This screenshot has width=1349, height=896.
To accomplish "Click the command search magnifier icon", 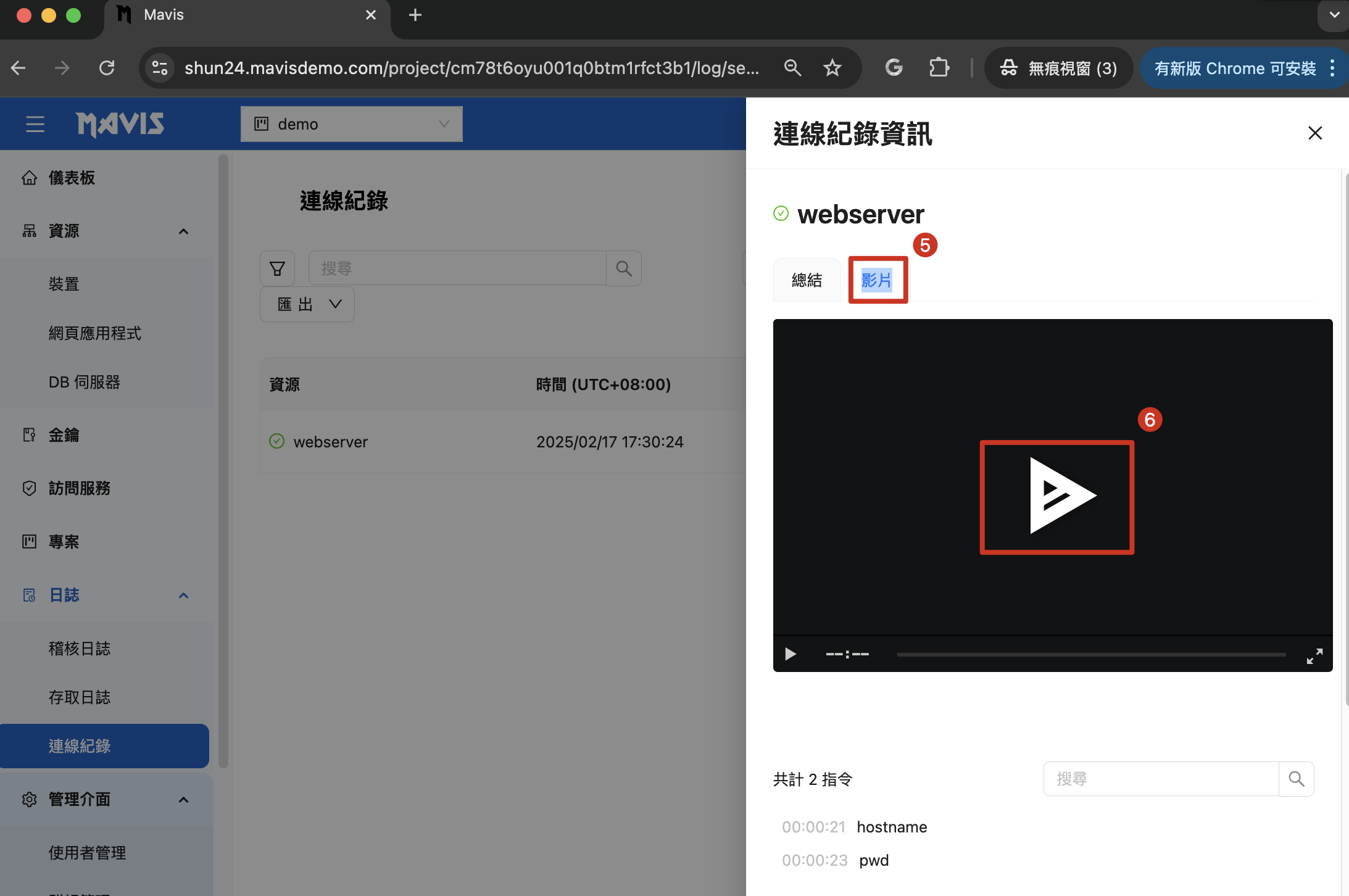I will [1297, 779].
